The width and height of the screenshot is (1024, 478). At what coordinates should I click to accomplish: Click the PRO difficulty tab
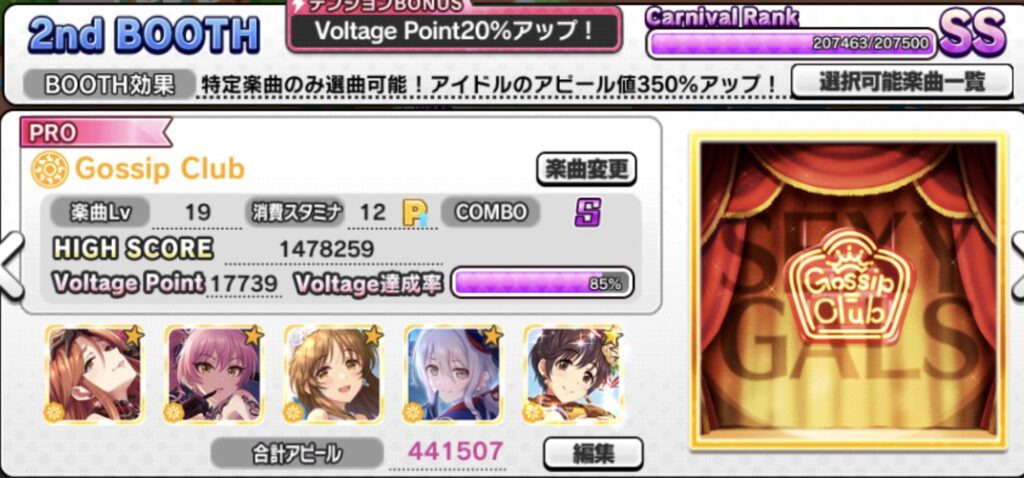(95, 133)
